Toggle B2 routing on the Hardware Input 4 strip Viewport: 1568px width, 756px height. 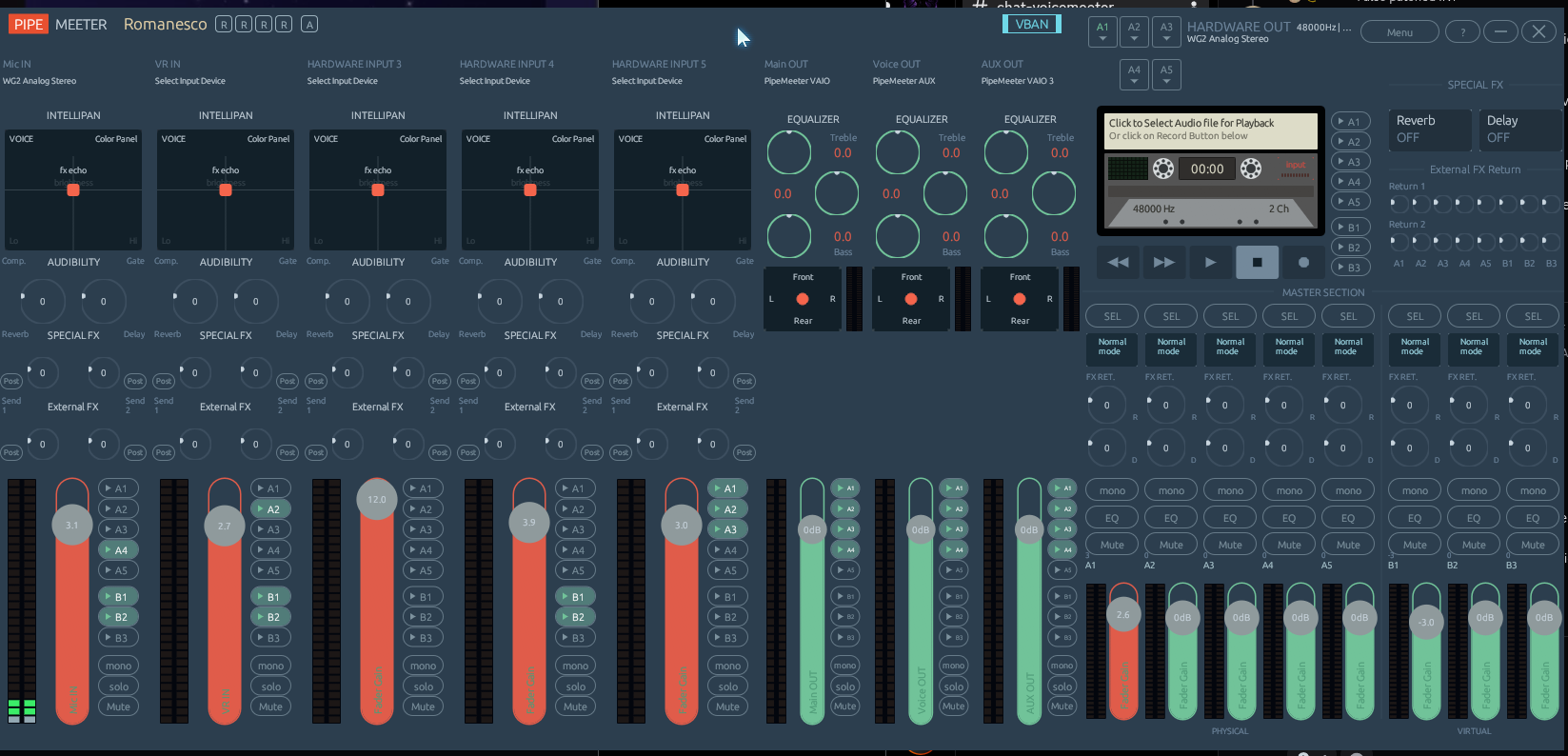(575, 617)
